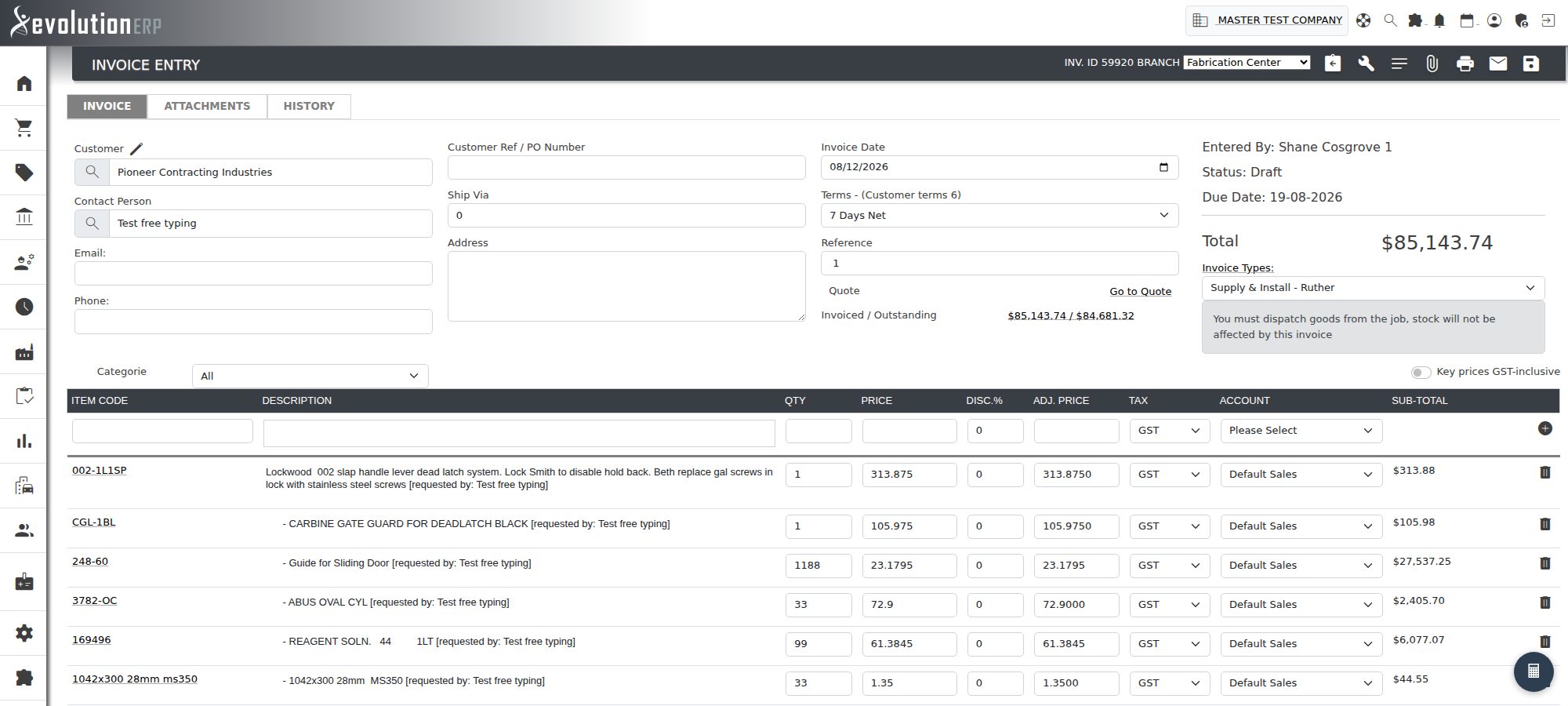The width and height of the screenshot is (1568, 706).
Task: Click the envelope email invoice icon
Action: click(1497, 63)
